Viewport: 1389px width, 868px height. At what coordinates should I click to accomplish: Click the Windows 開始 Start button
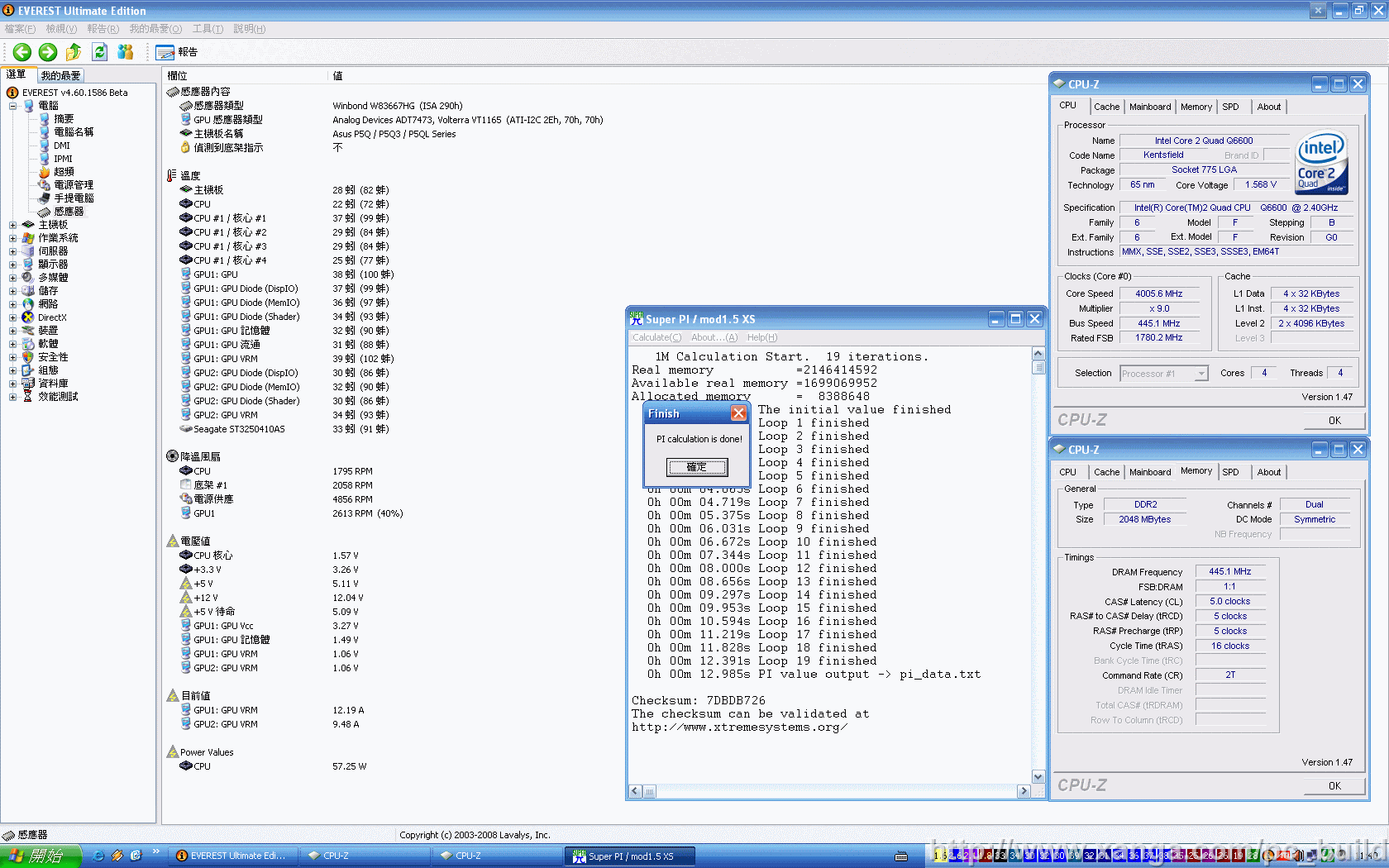click(x=40, y=856)
